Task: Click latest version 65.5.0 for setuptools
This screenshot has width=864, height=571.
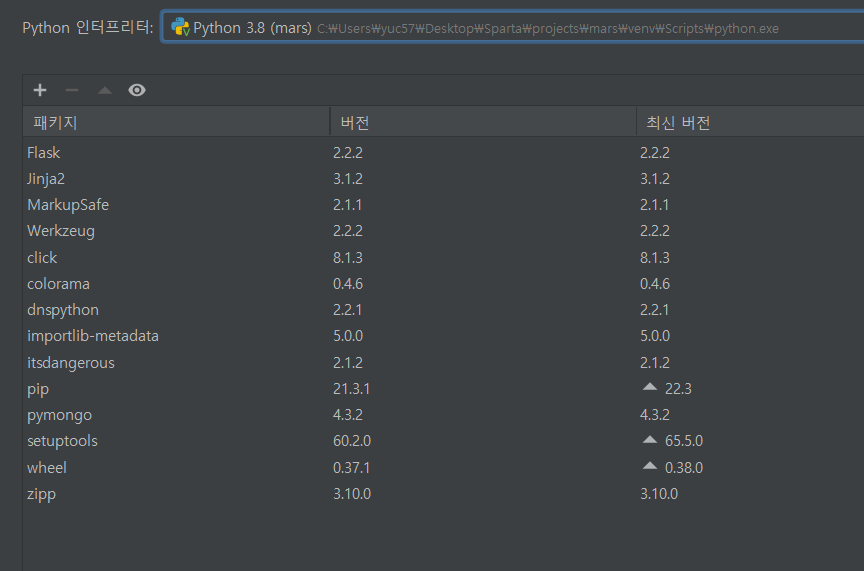Action: (684, 441)
